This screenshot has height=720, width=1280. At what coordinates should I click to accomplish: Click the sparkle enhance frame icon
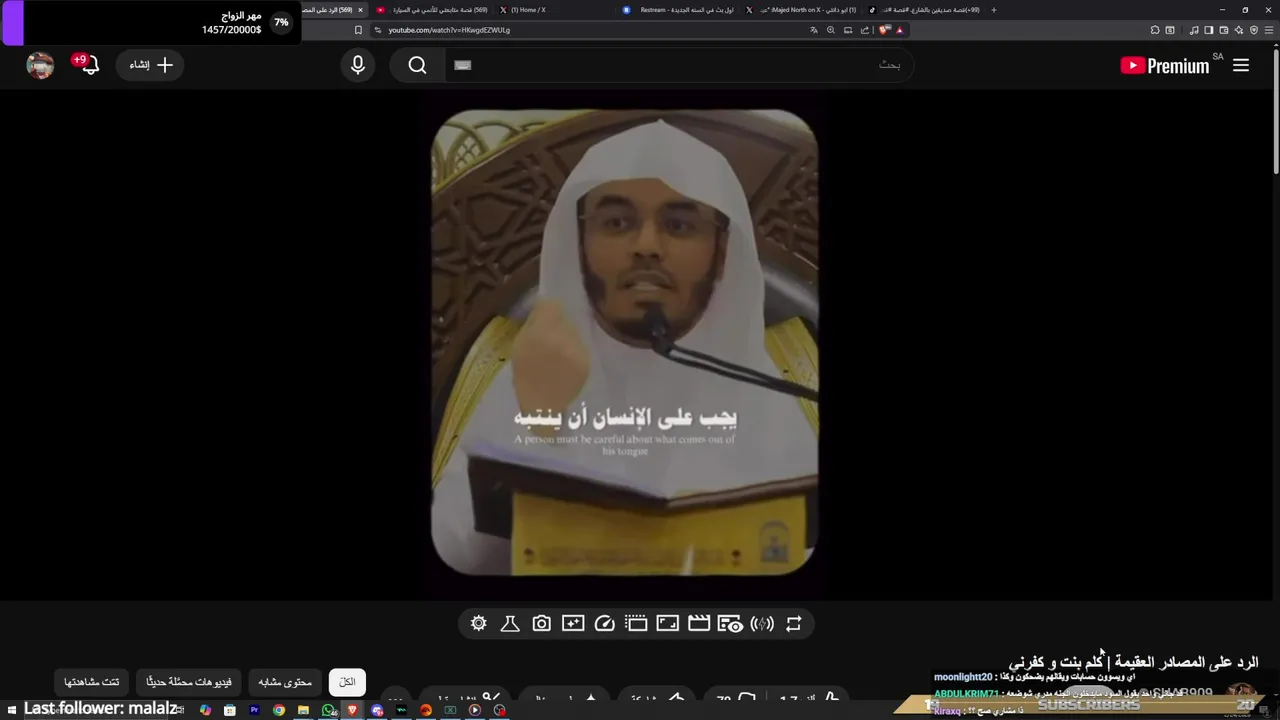573,624
